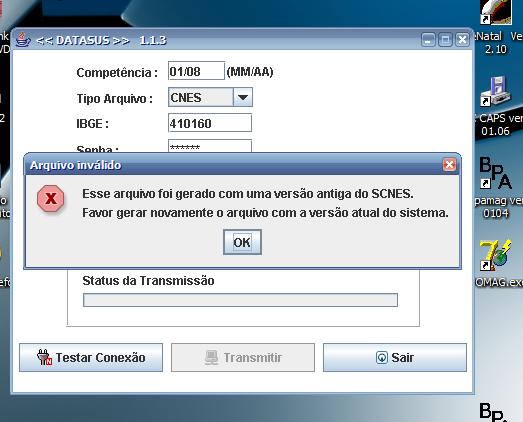The height and width of the screenshot is (422, 523).
Task: Select the CNES combo box field
Action: coord(210,97)
